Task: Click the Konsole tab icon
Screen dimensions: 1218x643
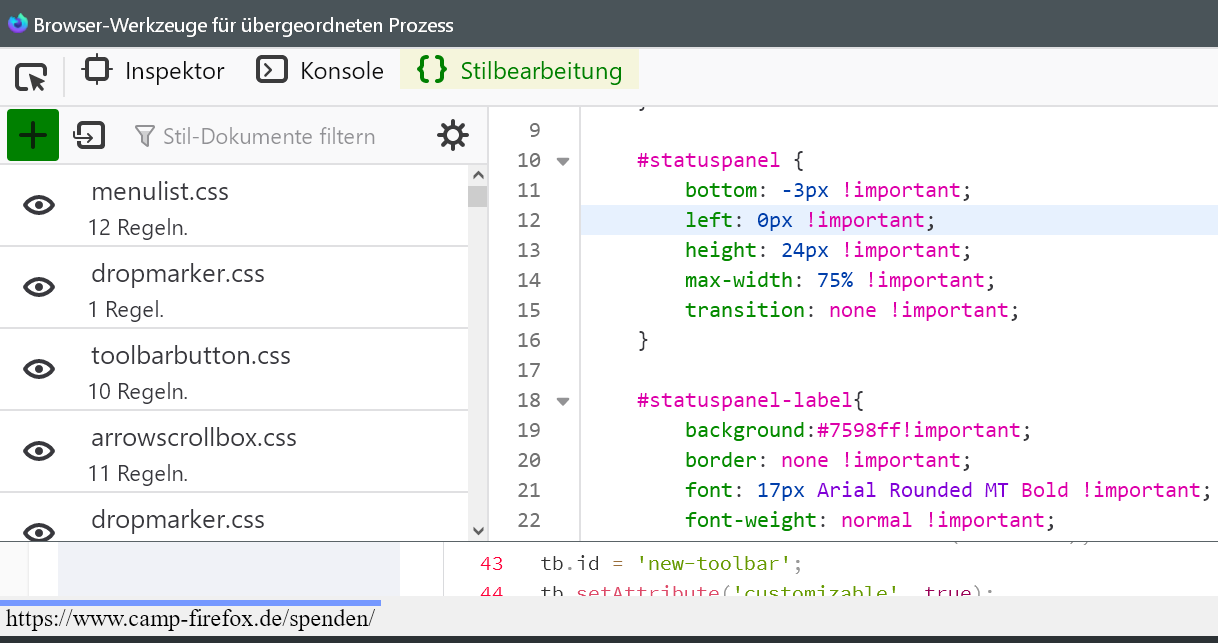Action: click(x=272, y=70)
